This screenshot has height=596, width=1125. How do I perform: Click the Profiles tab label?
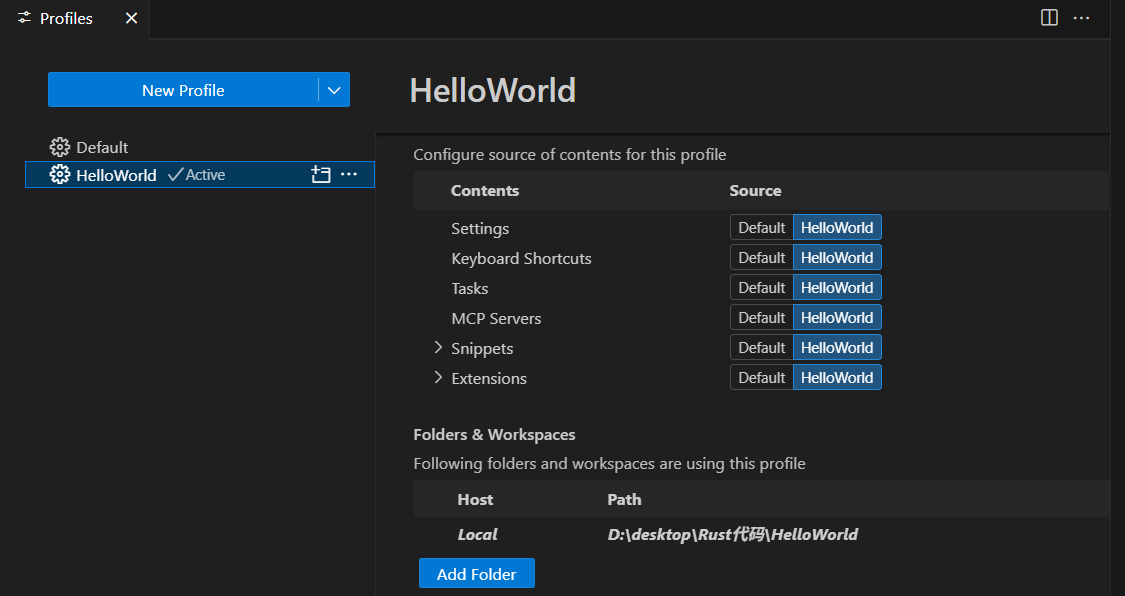[x=66, y=19]
